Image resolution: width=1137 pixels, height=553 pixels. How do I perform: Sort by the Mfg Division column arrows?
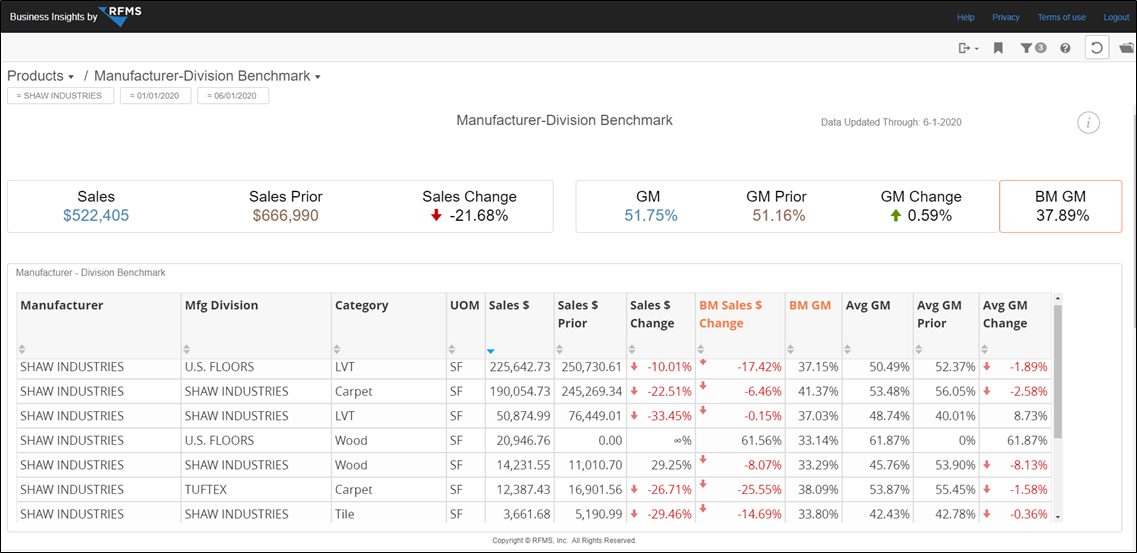(188, 349)
